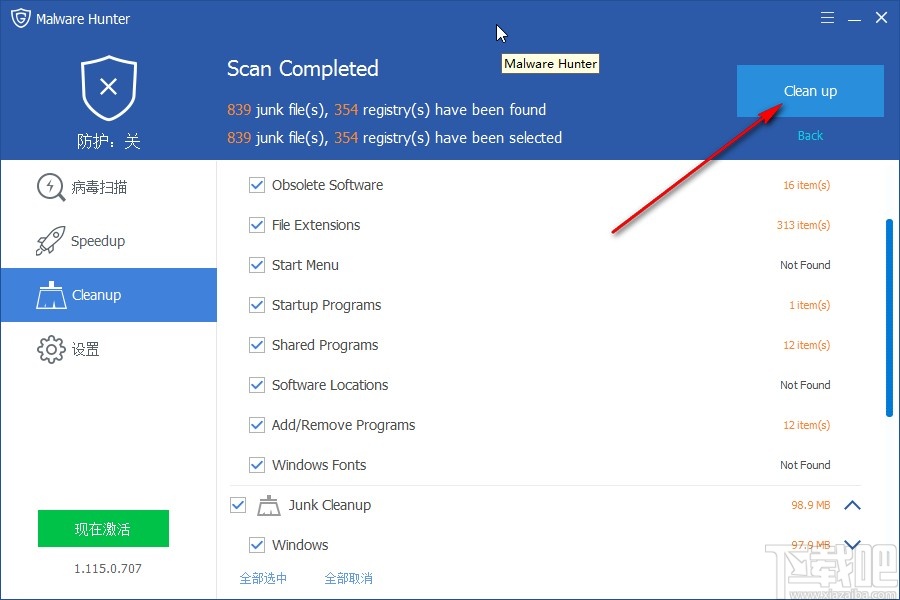Select the 病毒扫描 virus scan sidebar icon
900x600 pixels.
tap(50, 187)
